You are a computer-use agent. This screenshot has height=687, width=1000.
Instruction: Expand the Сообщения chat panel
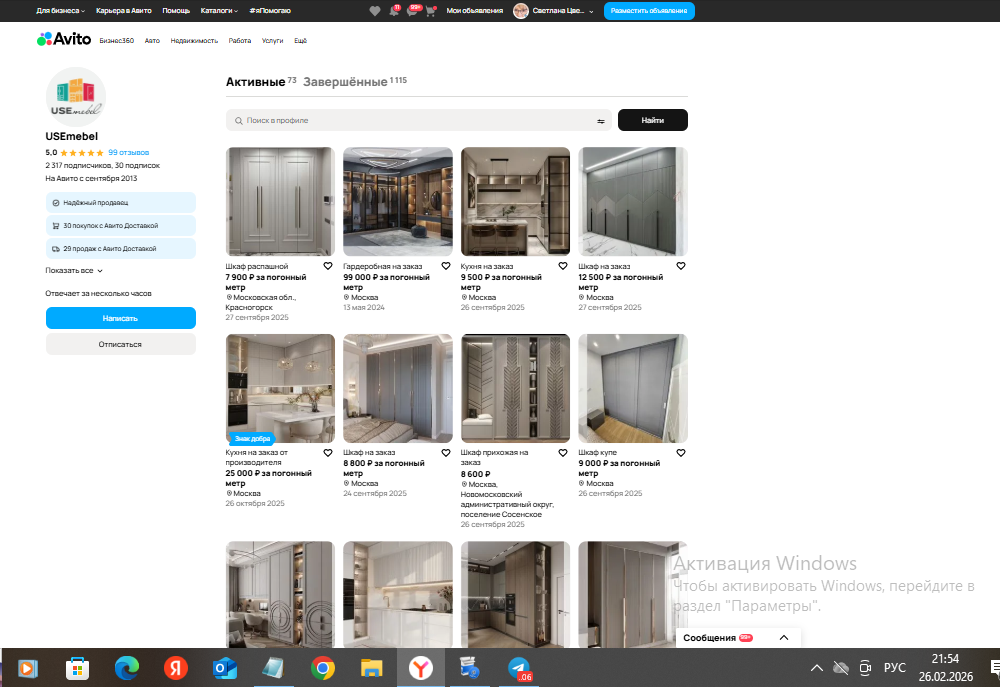tap(784, 637)
